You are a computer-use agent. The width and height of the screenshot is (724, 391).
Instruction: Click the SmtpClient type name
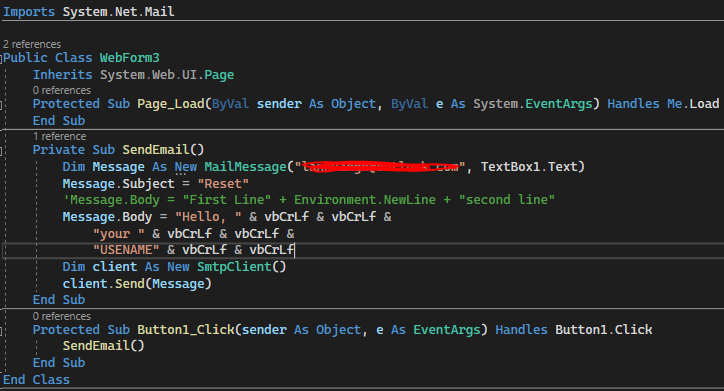(x=235, y=267)
